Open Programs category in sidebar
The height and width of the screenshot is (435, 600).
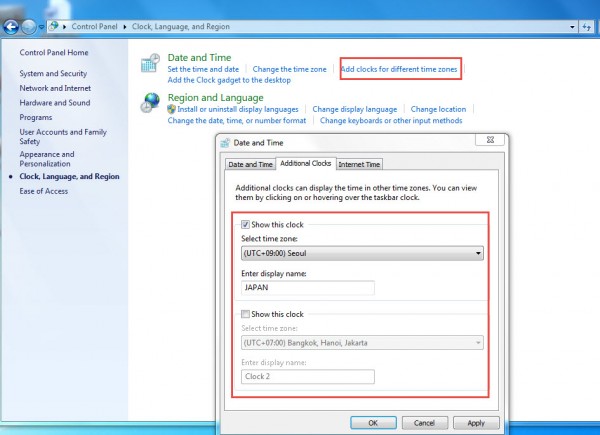[36, 117]
